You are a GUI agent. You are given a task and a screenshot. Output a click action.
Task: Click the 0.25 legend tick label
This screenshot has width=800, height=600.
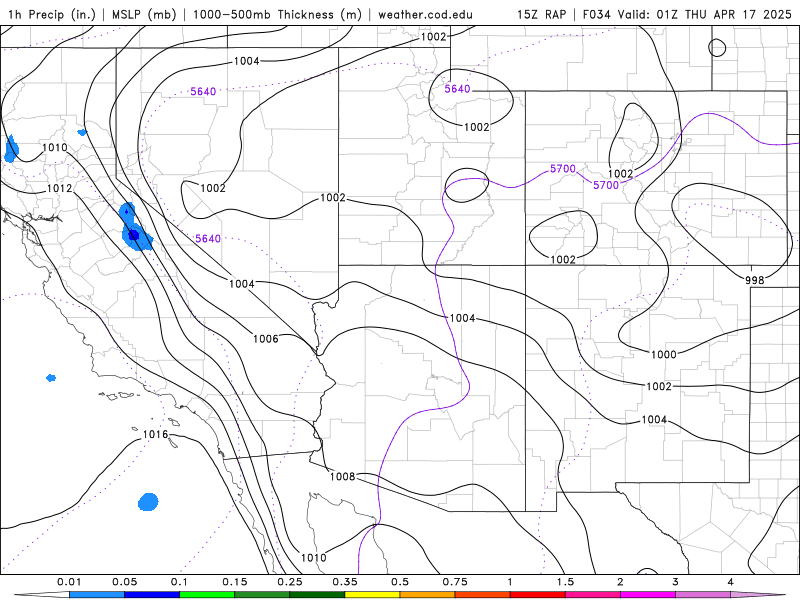[290, 582]
